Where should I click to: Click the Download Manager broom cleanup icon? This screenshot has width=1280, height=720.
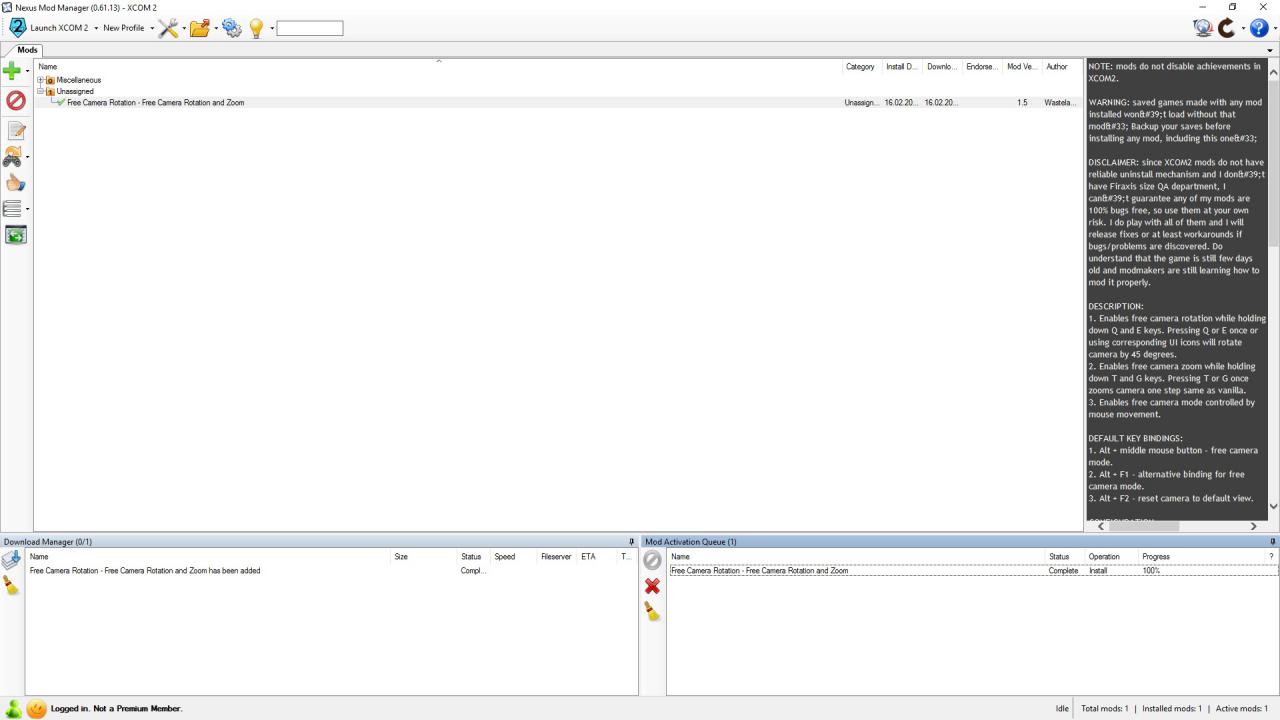pos(11,586)
